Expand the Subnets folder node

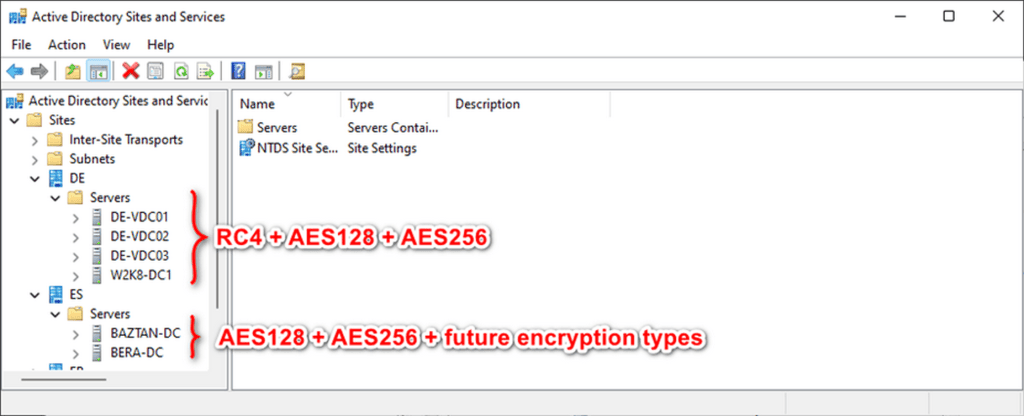[36, 159]
